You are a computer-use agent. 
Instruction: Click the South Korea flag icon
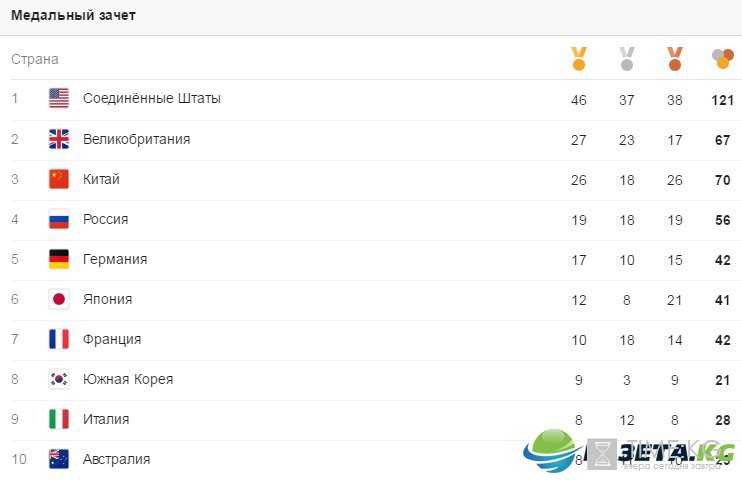[x=59, y=379]
